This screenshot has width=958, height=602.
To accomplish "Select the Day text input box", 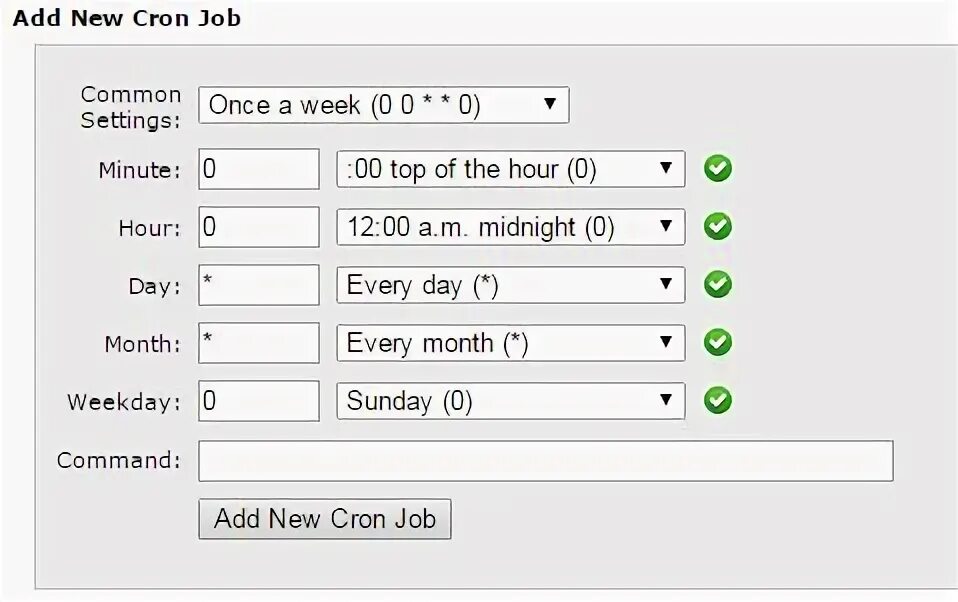I will [259, 285].
